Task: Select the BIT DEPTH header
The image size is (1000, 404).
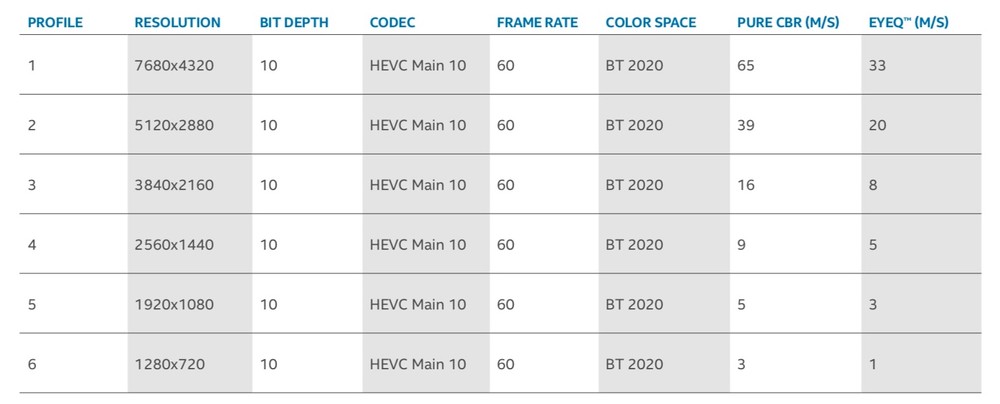Action: pyautogui.click(x=294, y=22)
